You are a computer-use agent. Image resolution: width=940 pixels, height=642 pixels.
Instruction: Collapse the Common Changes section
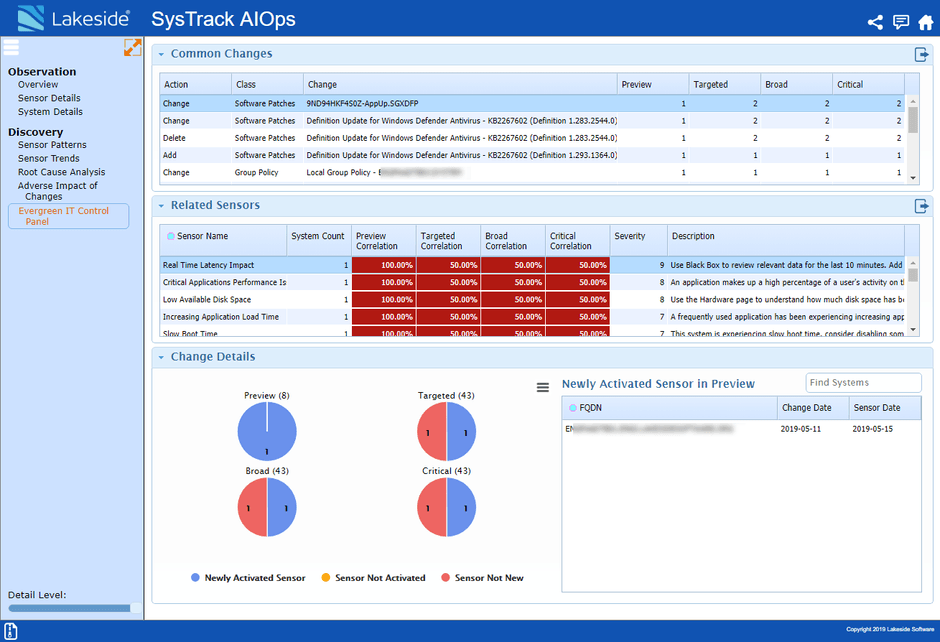(x=161, y=55)
